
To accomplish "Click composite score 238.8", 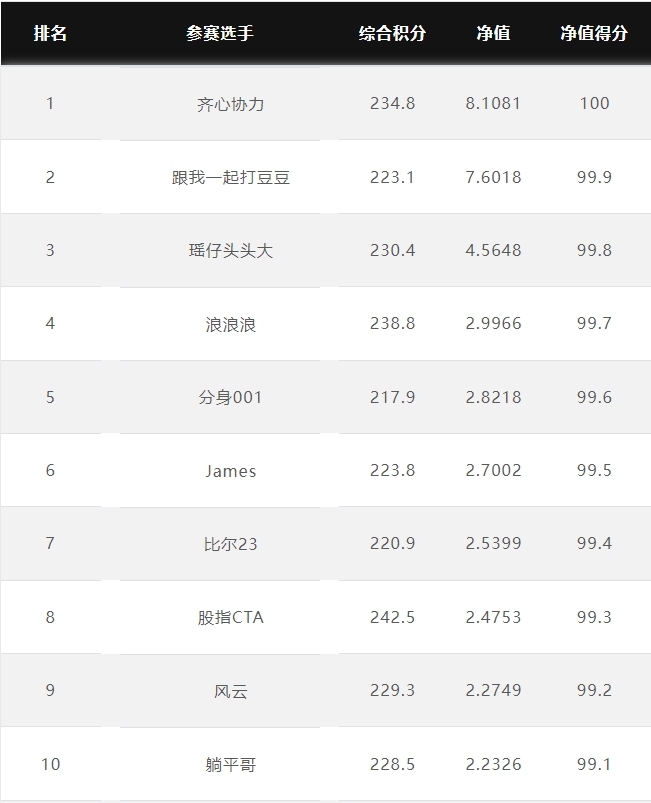I will click(x=392, y=324).
